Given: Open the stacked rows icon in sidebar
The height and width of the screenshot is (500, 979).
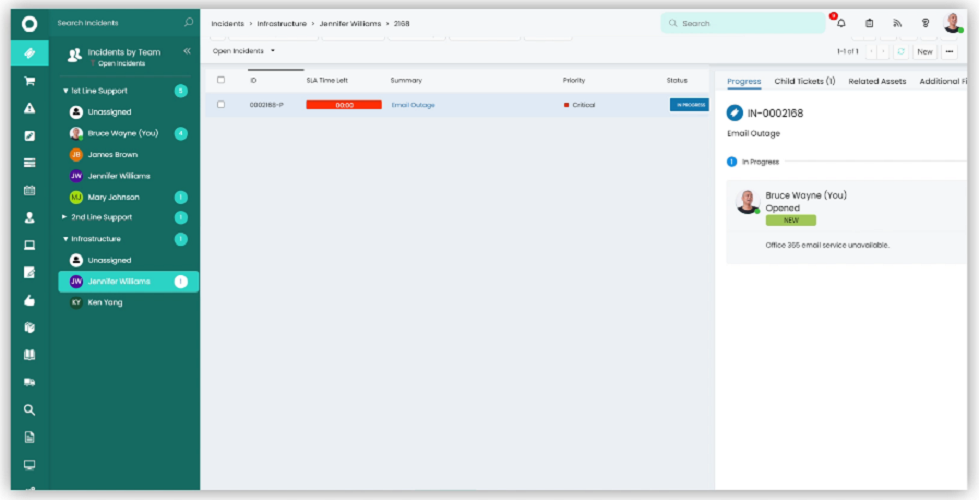Looking at the screenshot, I should pyautogui.click(x=29, y=163).
